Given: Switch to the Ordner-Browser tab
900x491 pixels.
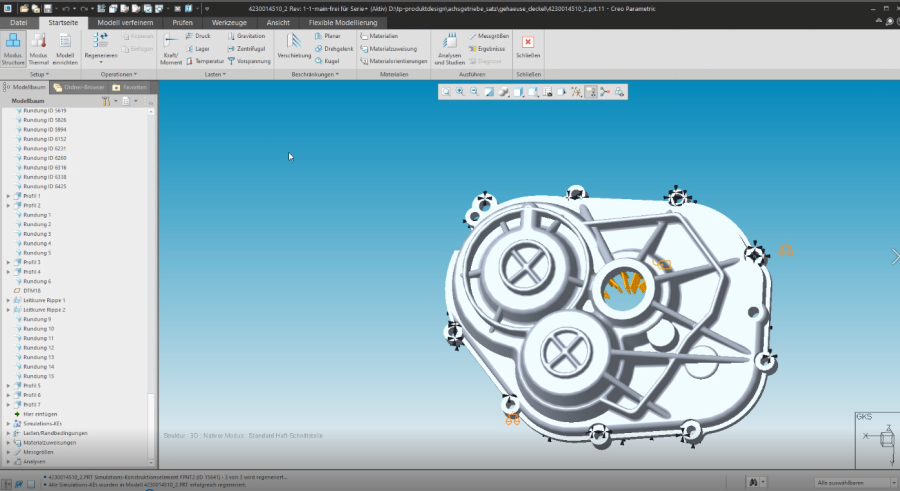Looking at the screenshot, I should [78, 87].
